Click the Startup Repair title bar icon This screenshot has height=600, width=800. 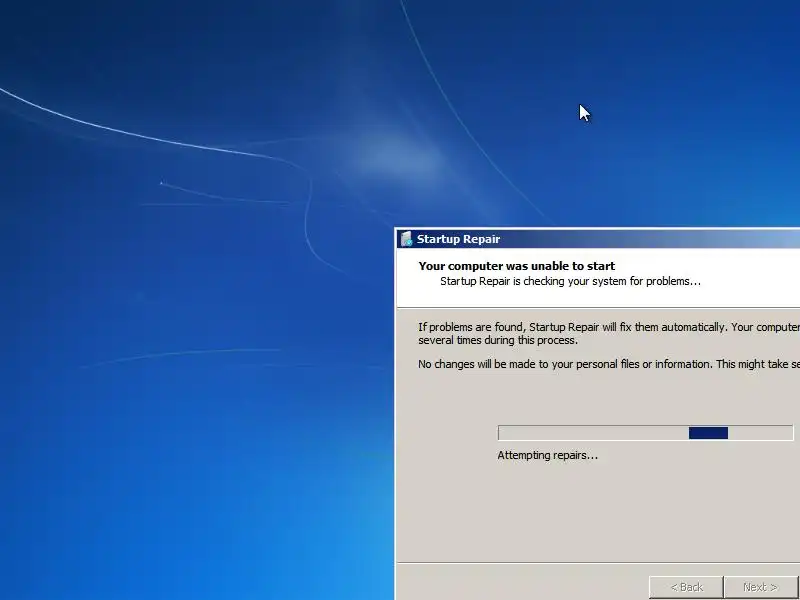click(406, 239)
